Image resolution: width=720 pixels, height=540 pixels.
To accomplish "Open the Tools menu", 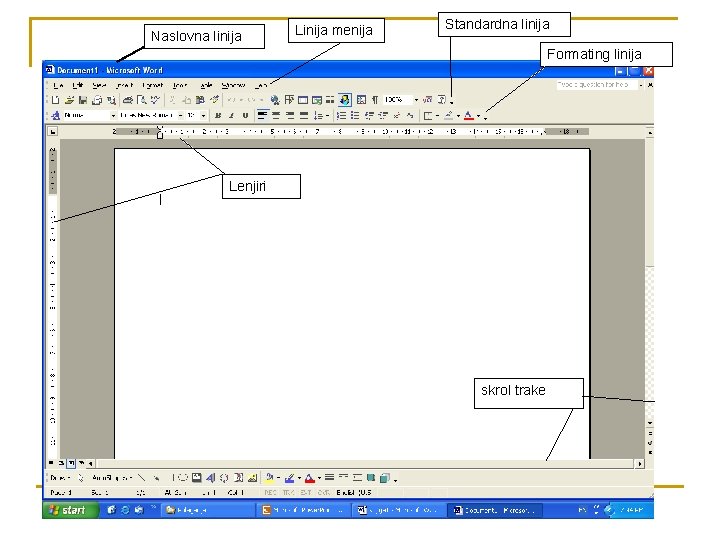I will tap(180, 85).
